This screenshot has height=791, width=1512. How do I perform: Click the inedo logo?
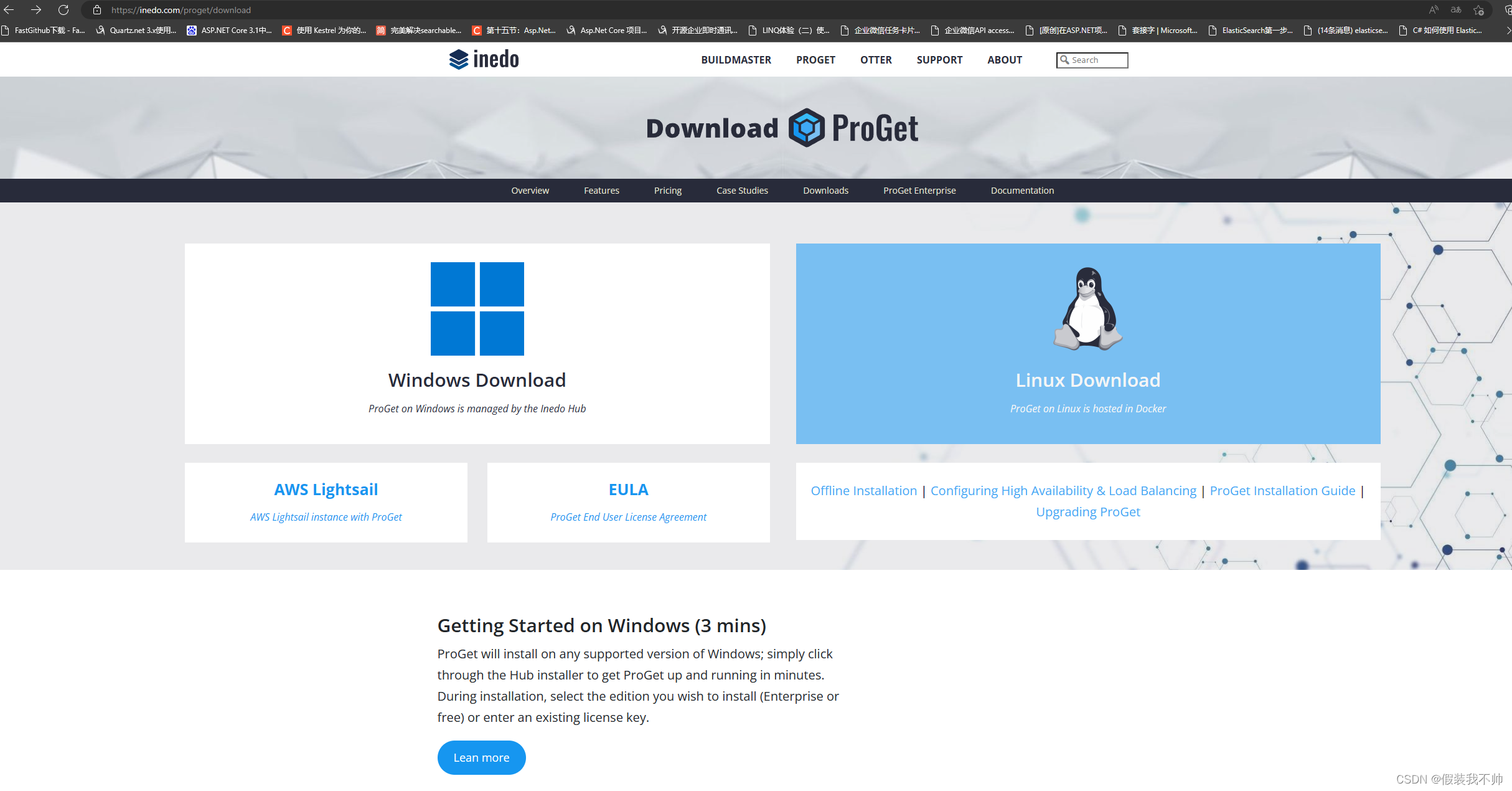(x=484, y=60)
